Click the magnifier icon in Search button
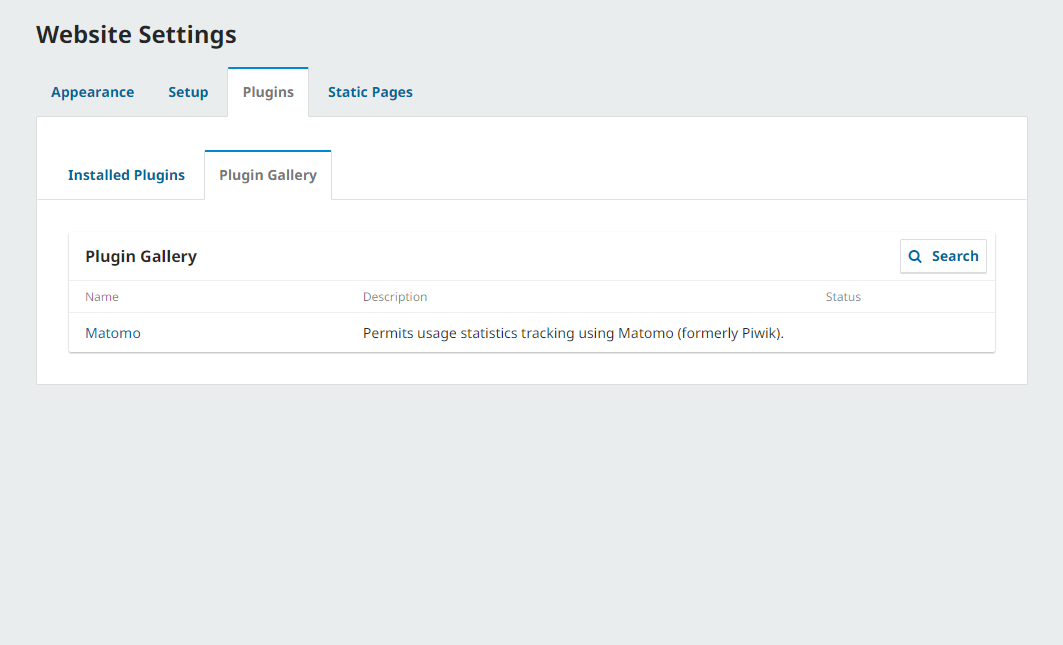1063x645 pixels. 915,256
